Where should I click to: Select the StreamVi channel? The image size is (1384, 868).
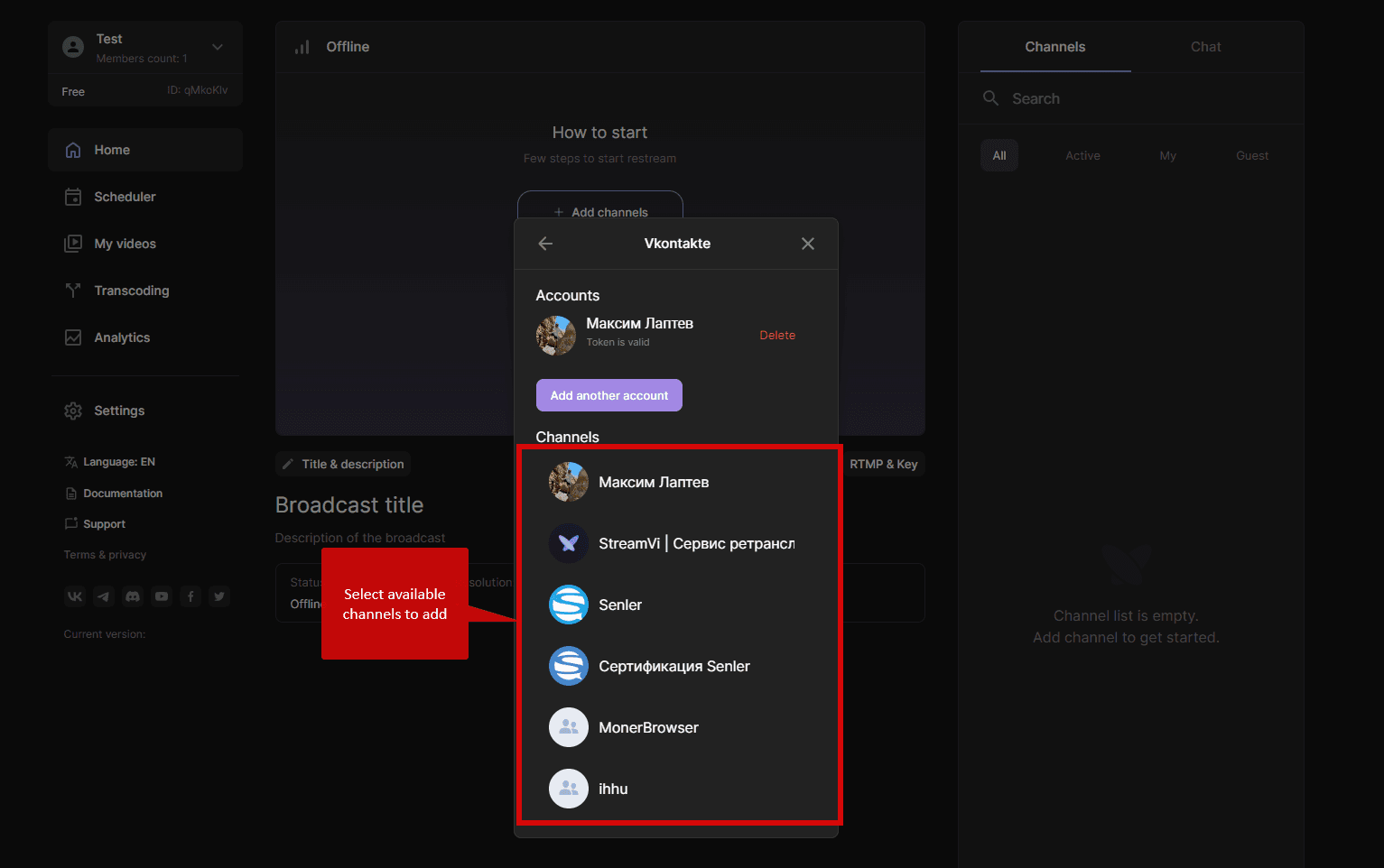tap(677, 543)
